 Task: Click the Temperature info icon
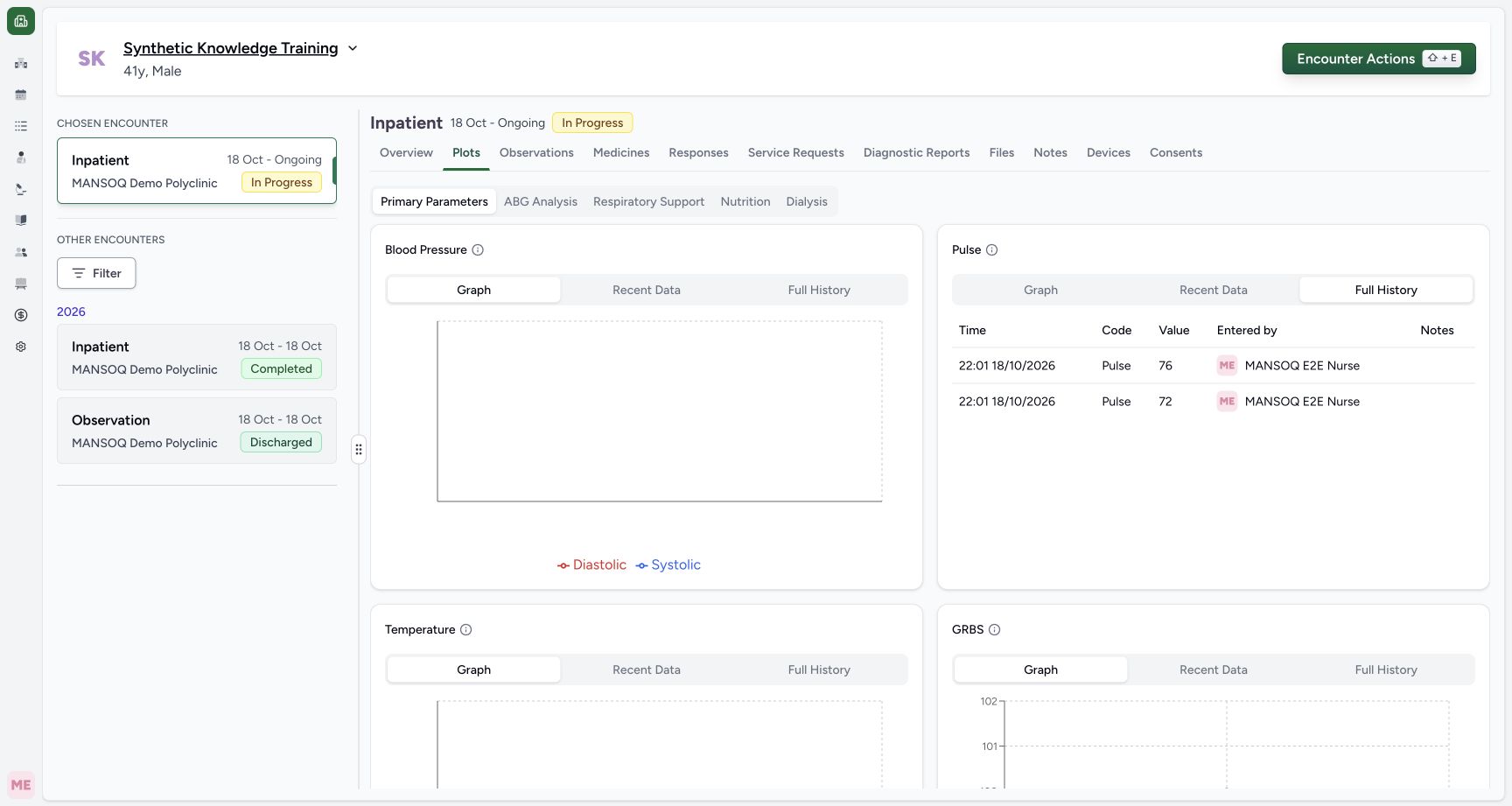coord(466,630)
